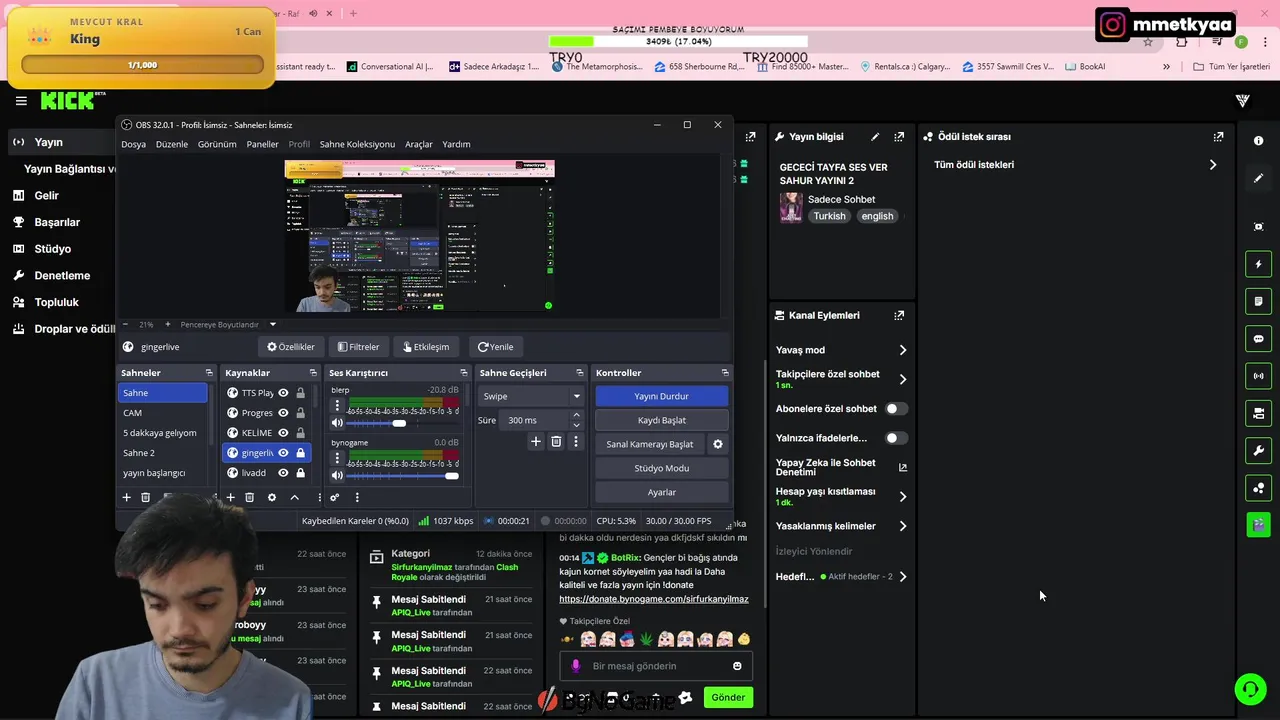Expand Hedefler aktif hedefler row
1280x720 pixels.
tap(902, 577)
